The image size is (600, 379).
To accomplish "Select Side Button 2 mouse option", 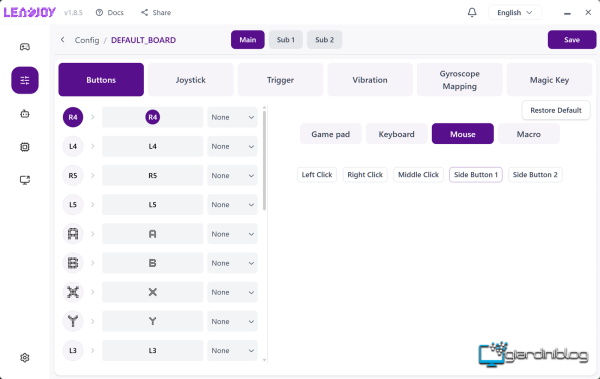I will [535, 175].
